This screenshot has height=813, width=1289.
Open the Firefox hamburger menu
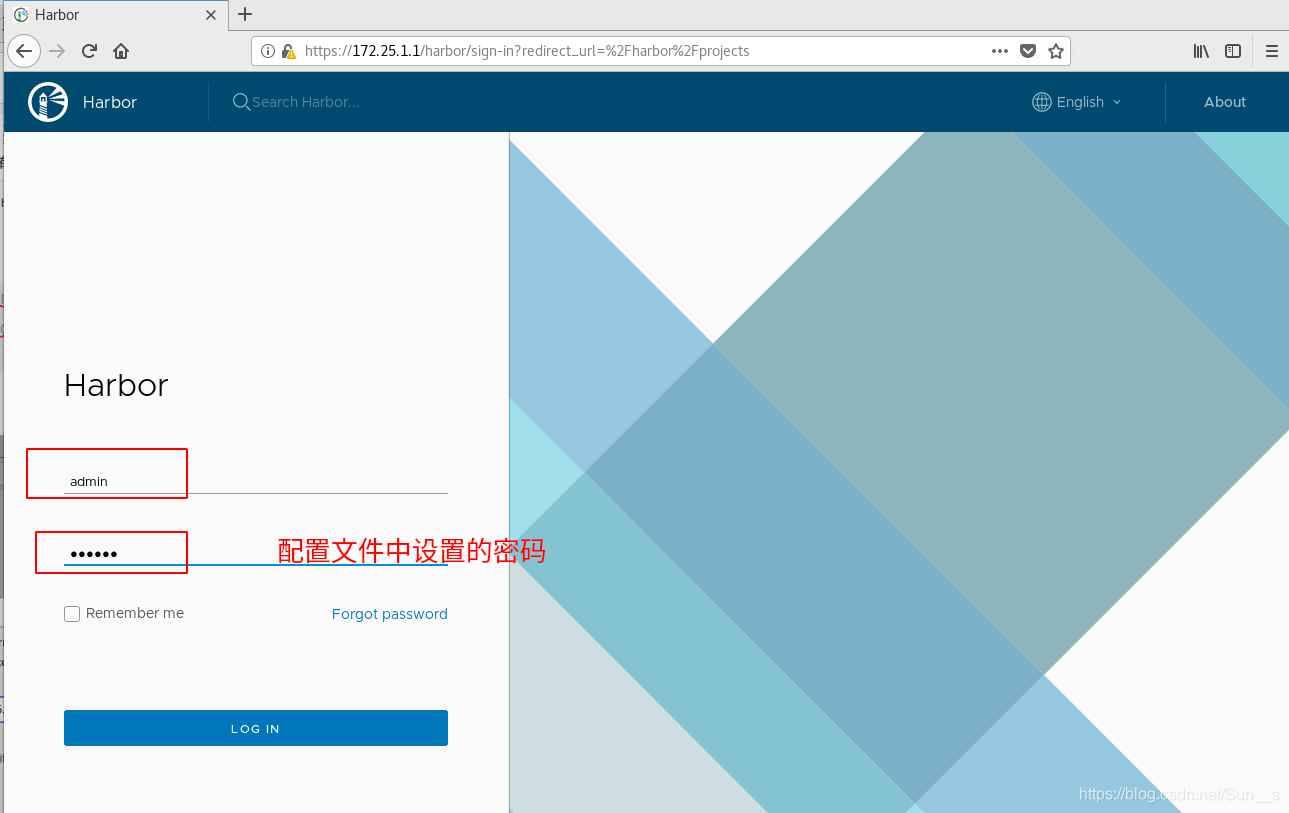click(1272, 51)
